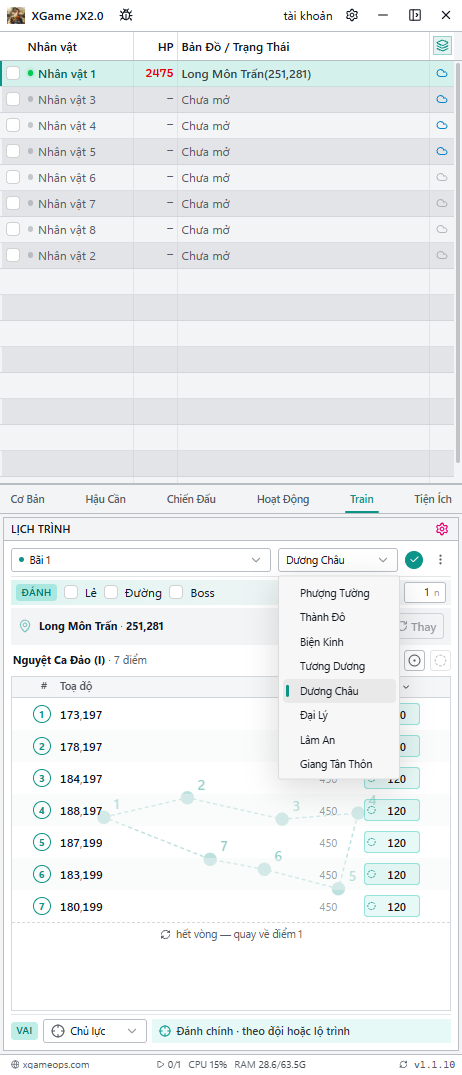The width and height of the screenshot is (462, 1075).
Task: Check the box for Nhân vật 3
Action: click(13, 99)
